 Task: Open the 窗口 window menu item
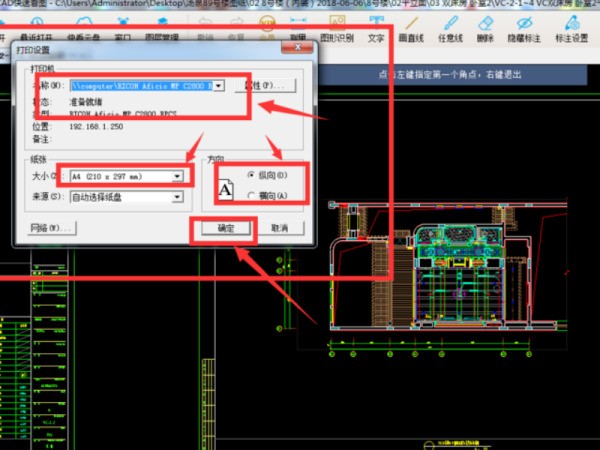pos(123,29)
